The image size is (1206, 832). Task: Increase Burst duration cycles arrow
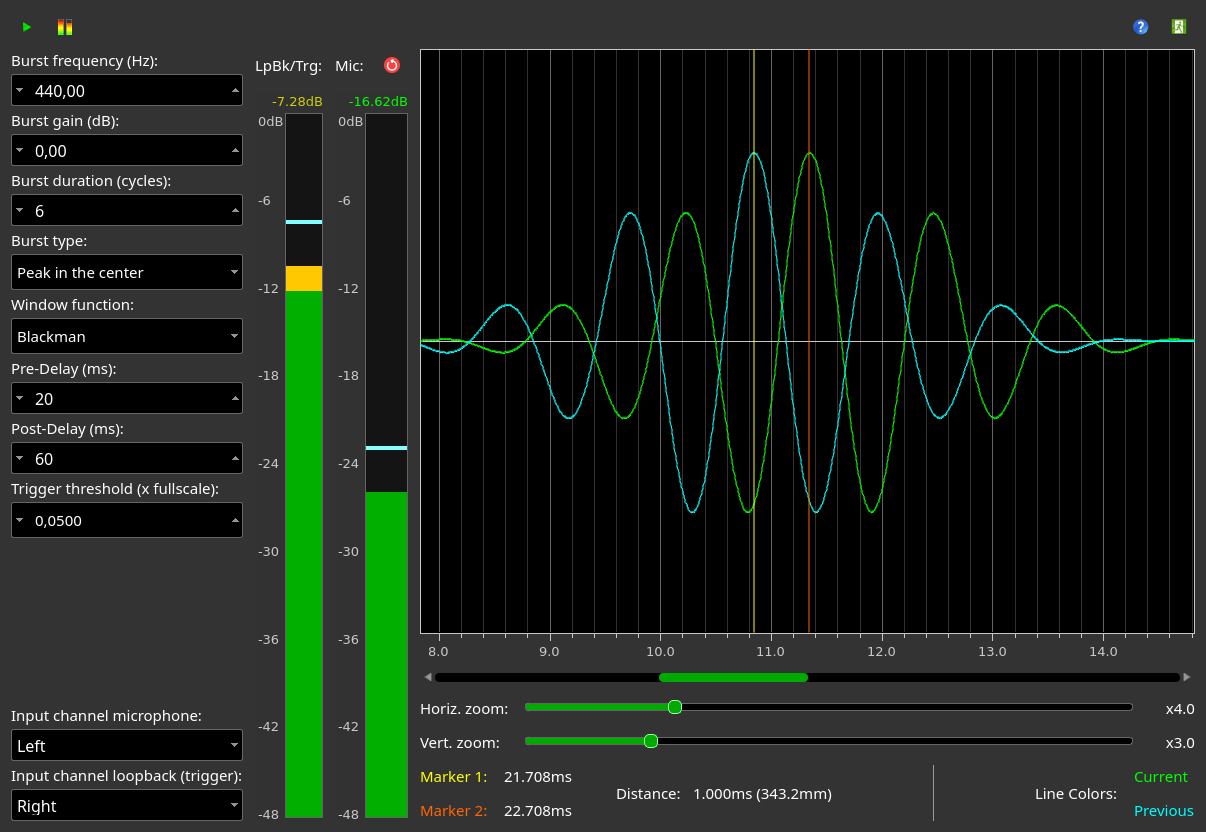pyautogui.click(x=235, y=211)
